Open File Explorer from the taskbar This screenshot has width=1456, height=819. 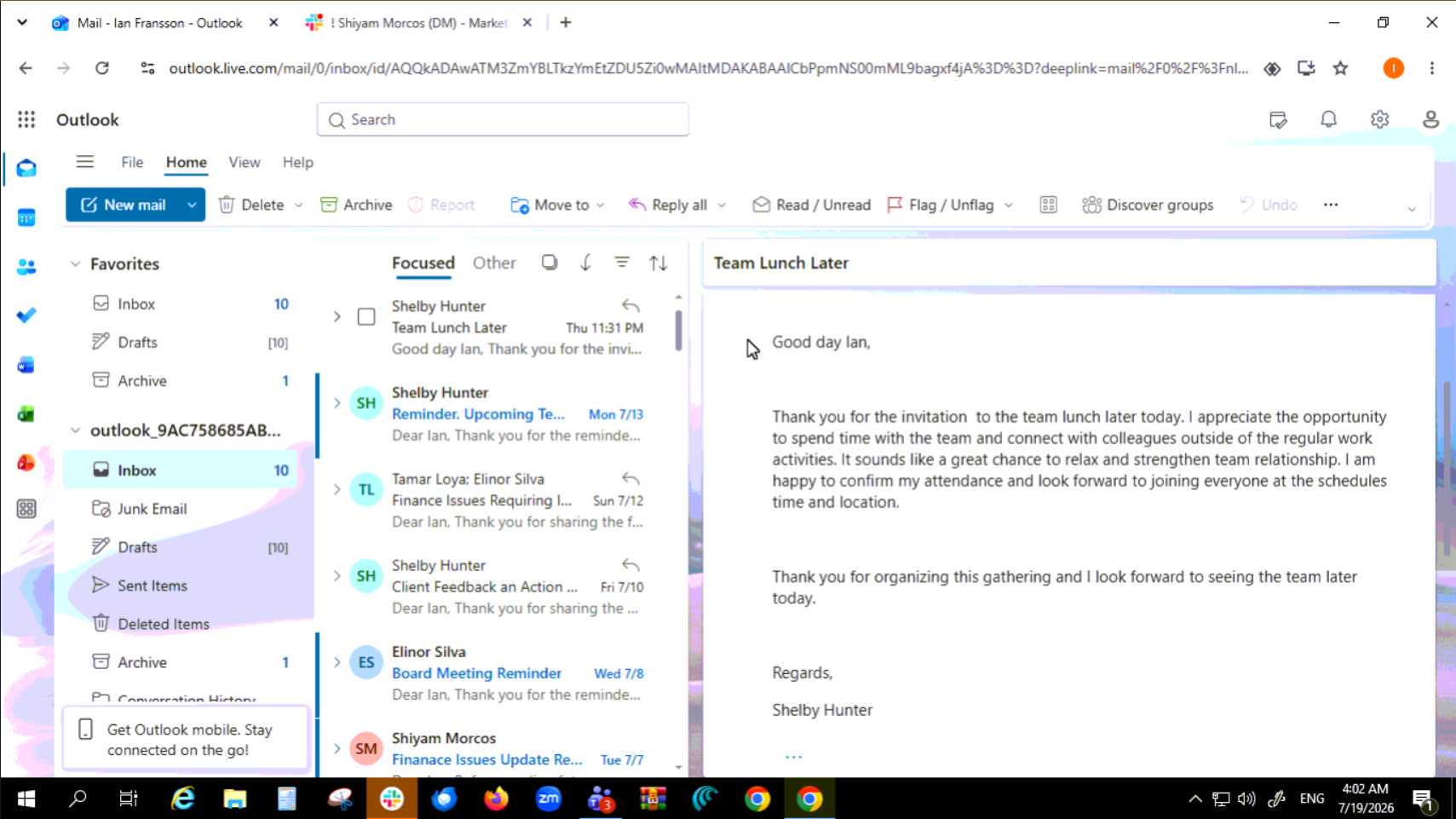[x=235, y=799]
